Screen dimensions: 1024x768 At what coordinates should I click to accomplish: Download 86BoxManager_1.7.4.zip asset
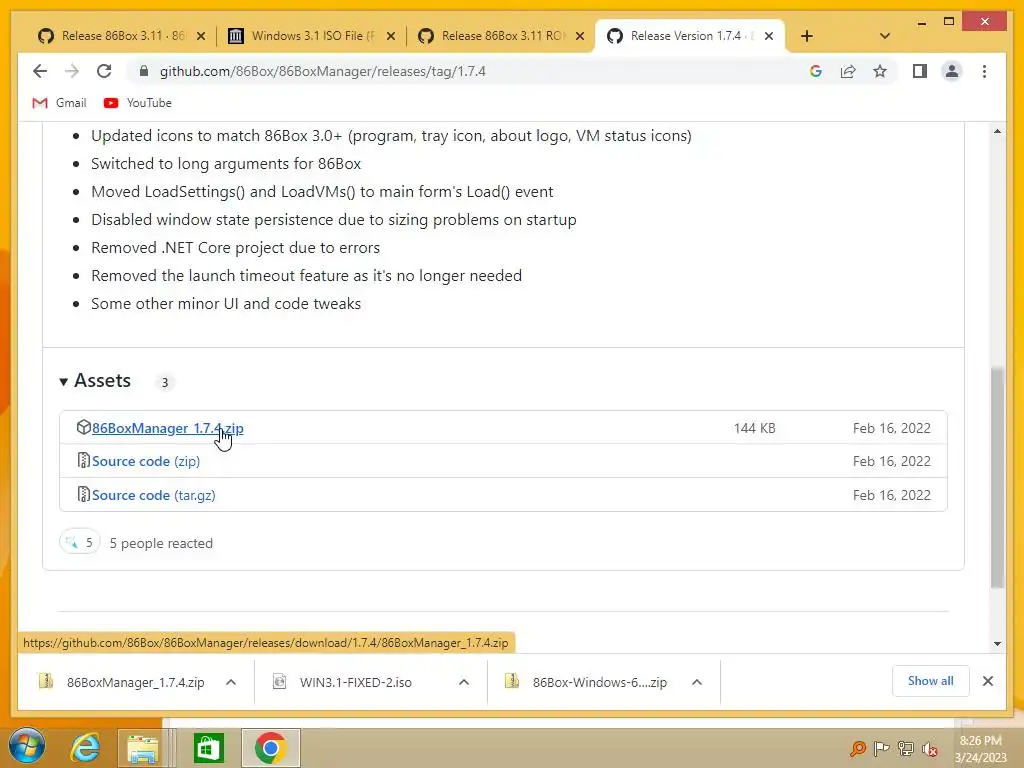pos(168,428)
